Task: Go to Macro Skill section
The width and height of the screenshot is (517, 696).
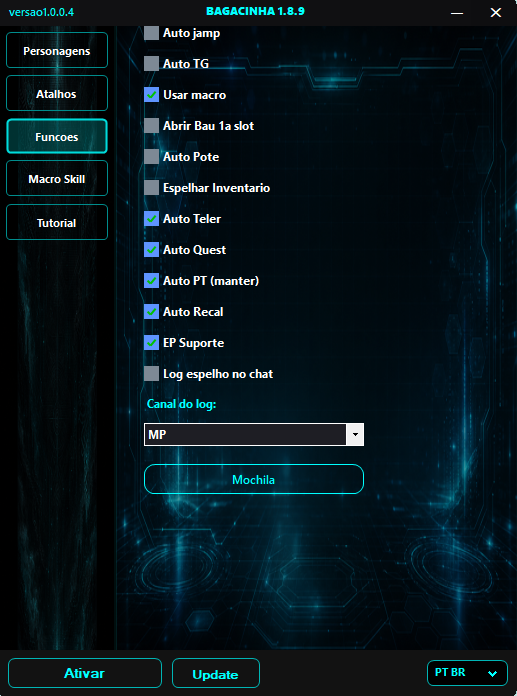Action: pyautogui.click(x=57, y=179)
